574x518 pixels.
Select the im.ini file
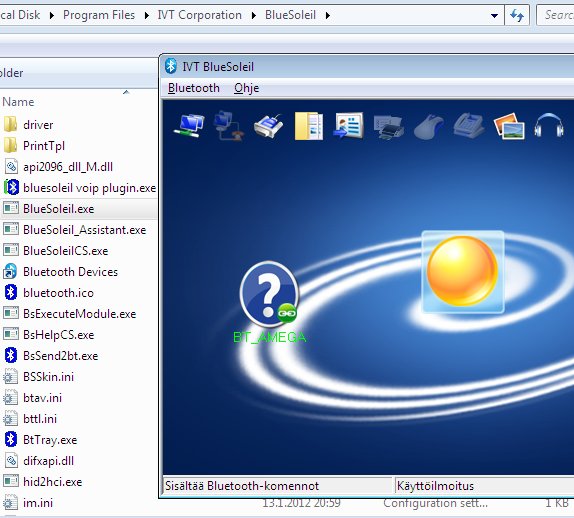click(x=38, y=503)
